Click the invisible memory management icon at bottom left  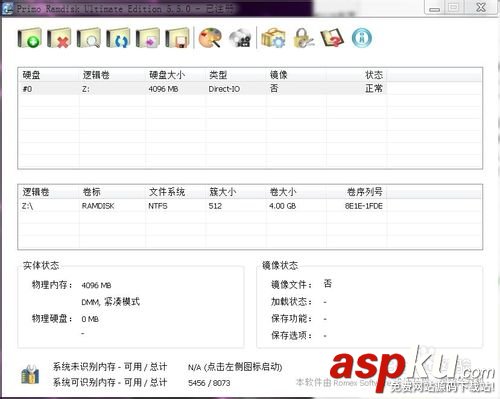pos(30,374)
